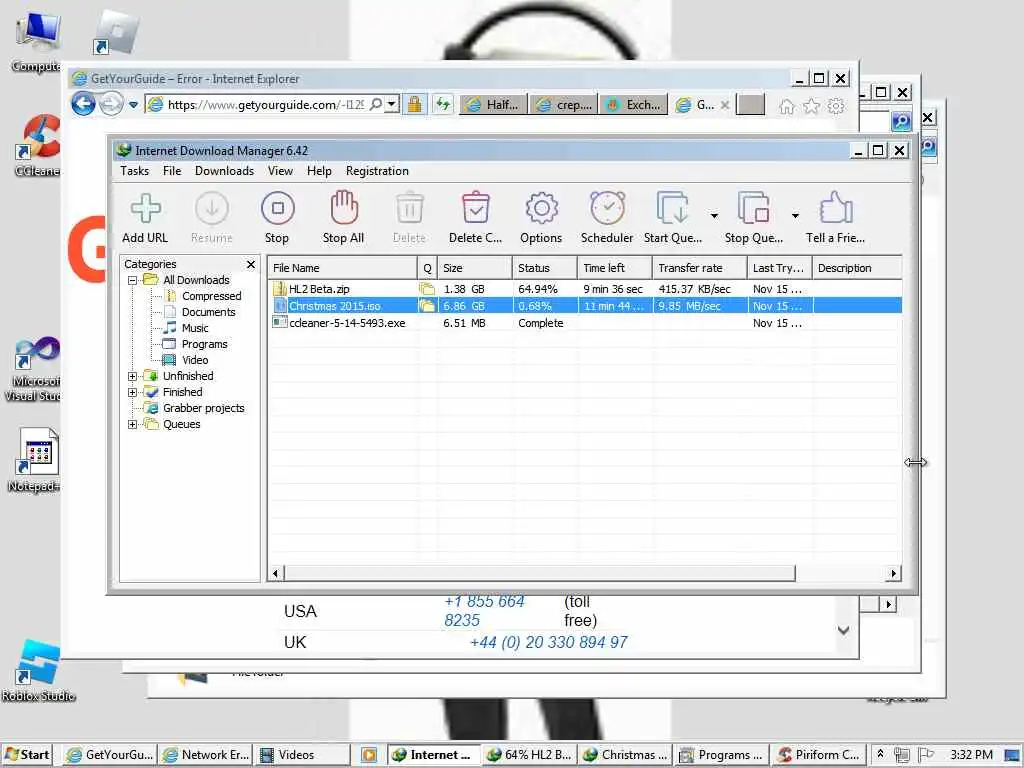
Task: Close the Categories panel
Action: (251, 264)
